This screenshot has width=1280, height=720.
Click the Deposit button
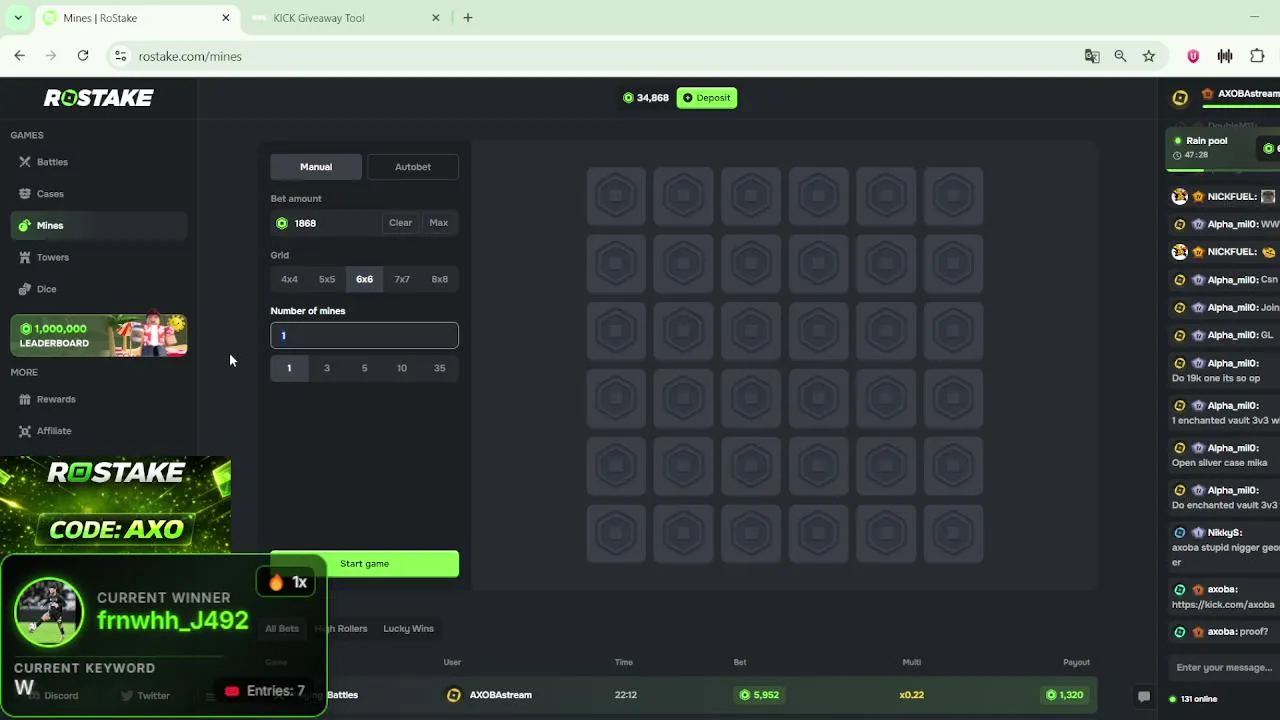[x=707, y=98]
